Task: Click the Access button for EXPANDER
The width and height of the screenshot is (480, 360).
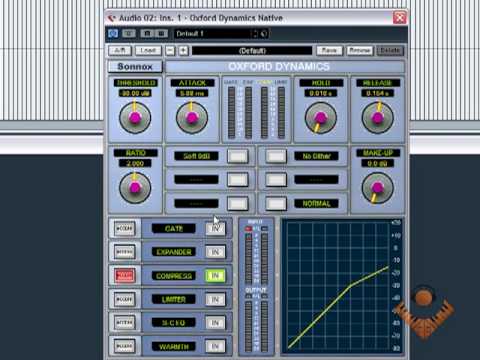Action: (x=125, y=252)
